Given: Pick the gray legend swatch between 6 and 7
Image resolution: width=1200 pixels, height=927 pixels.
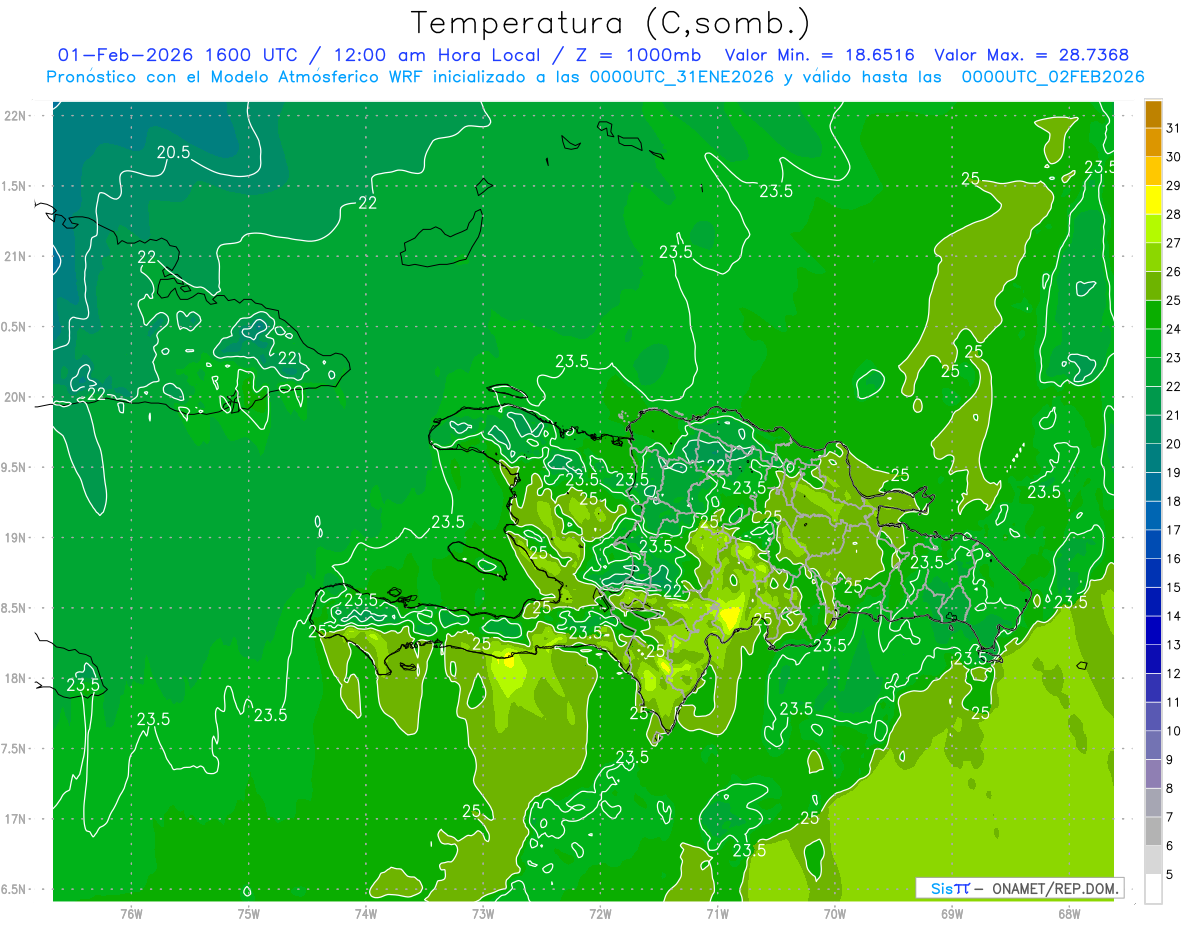Looking at the screenshot, I should point(1153,832).
